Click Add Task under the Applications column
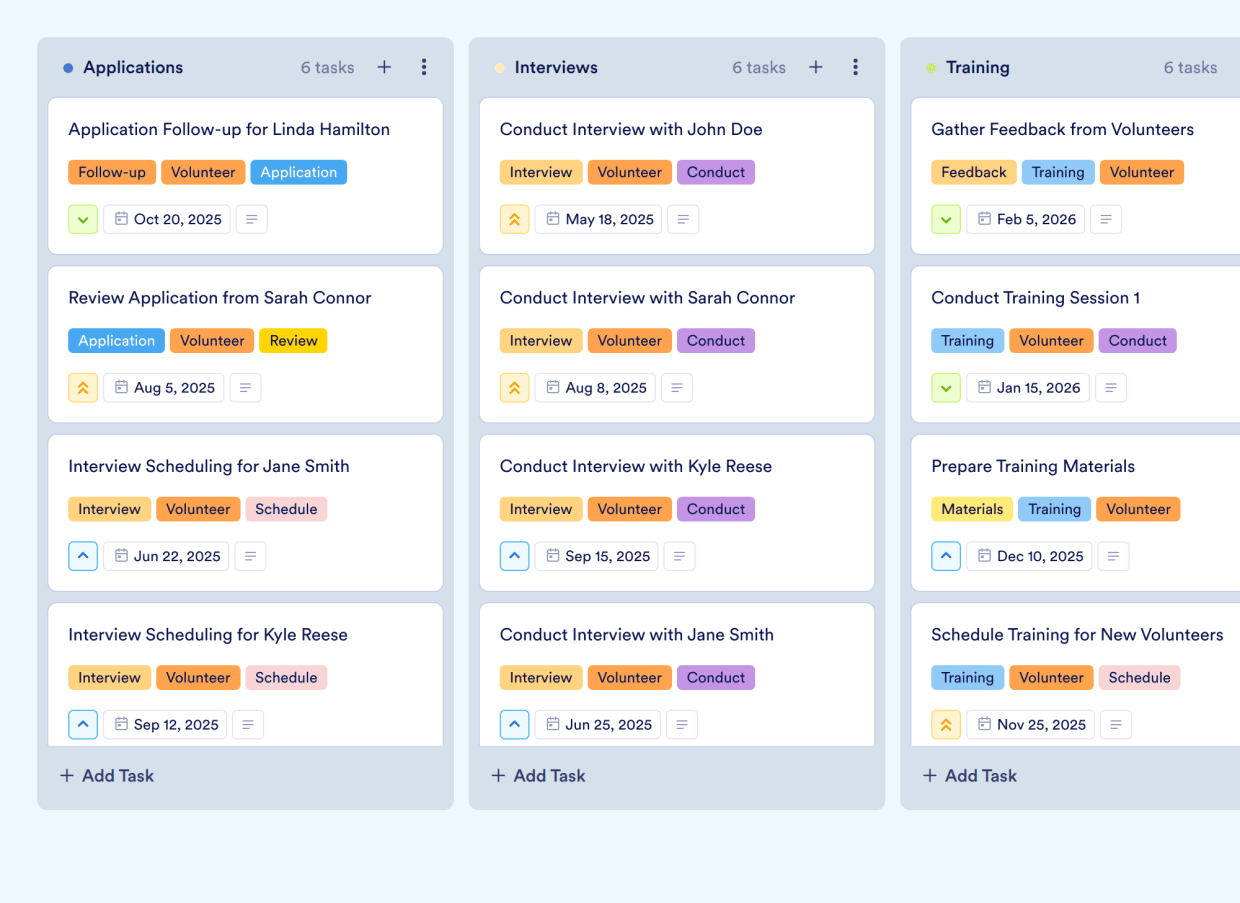 [106, 775]
